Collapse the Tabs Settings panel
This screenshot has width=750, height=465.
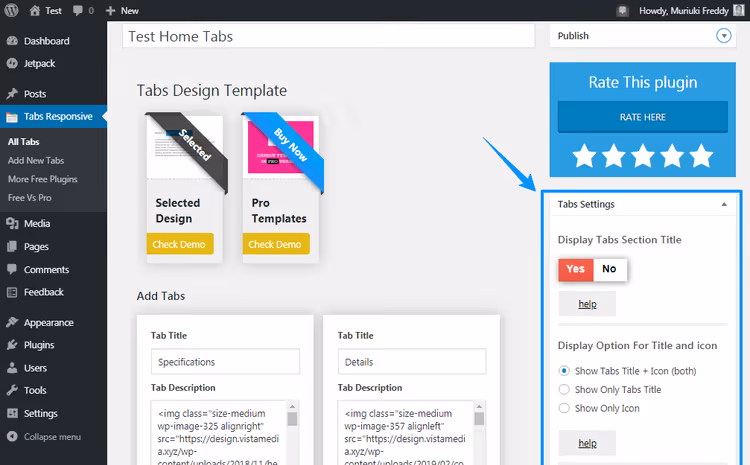coord(724,204)
